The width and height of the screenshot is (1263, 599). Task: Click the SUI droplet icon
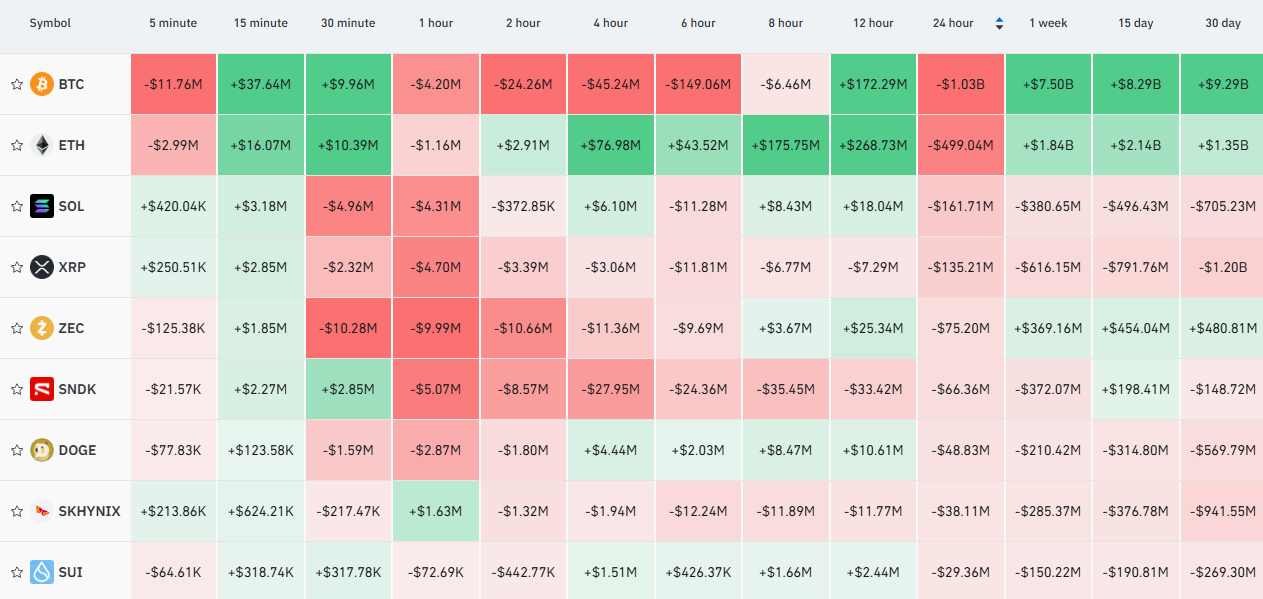[x=42, y=572]
